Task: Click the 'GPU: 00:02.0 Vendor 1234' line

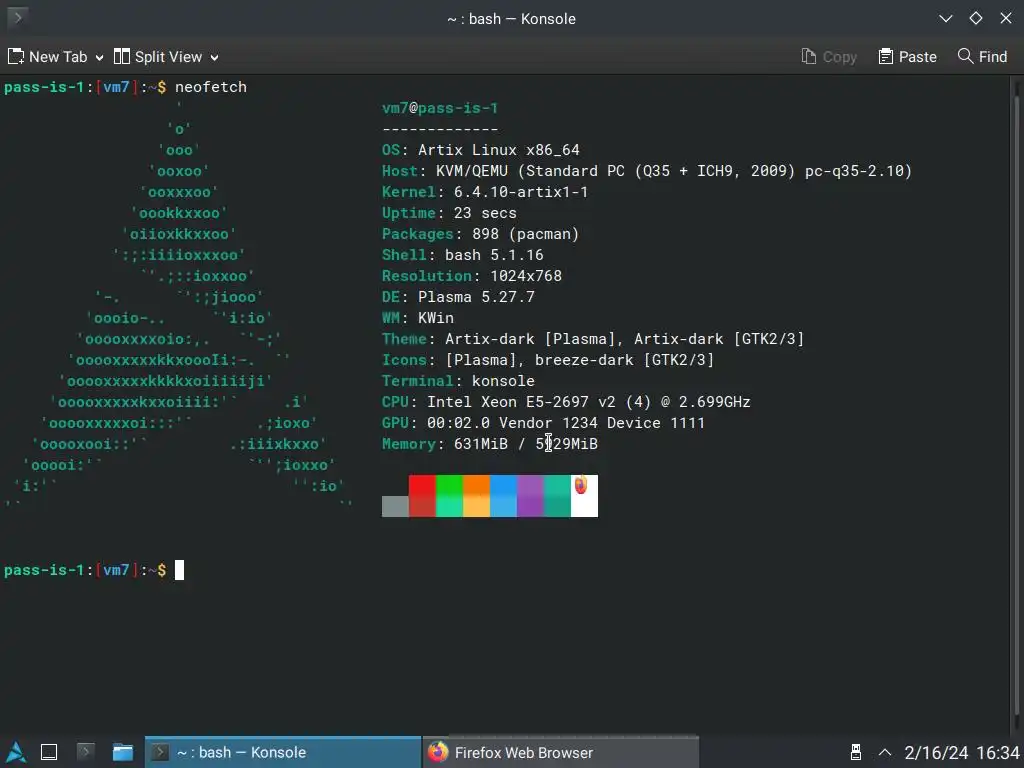Action: (x=543, y=423)
